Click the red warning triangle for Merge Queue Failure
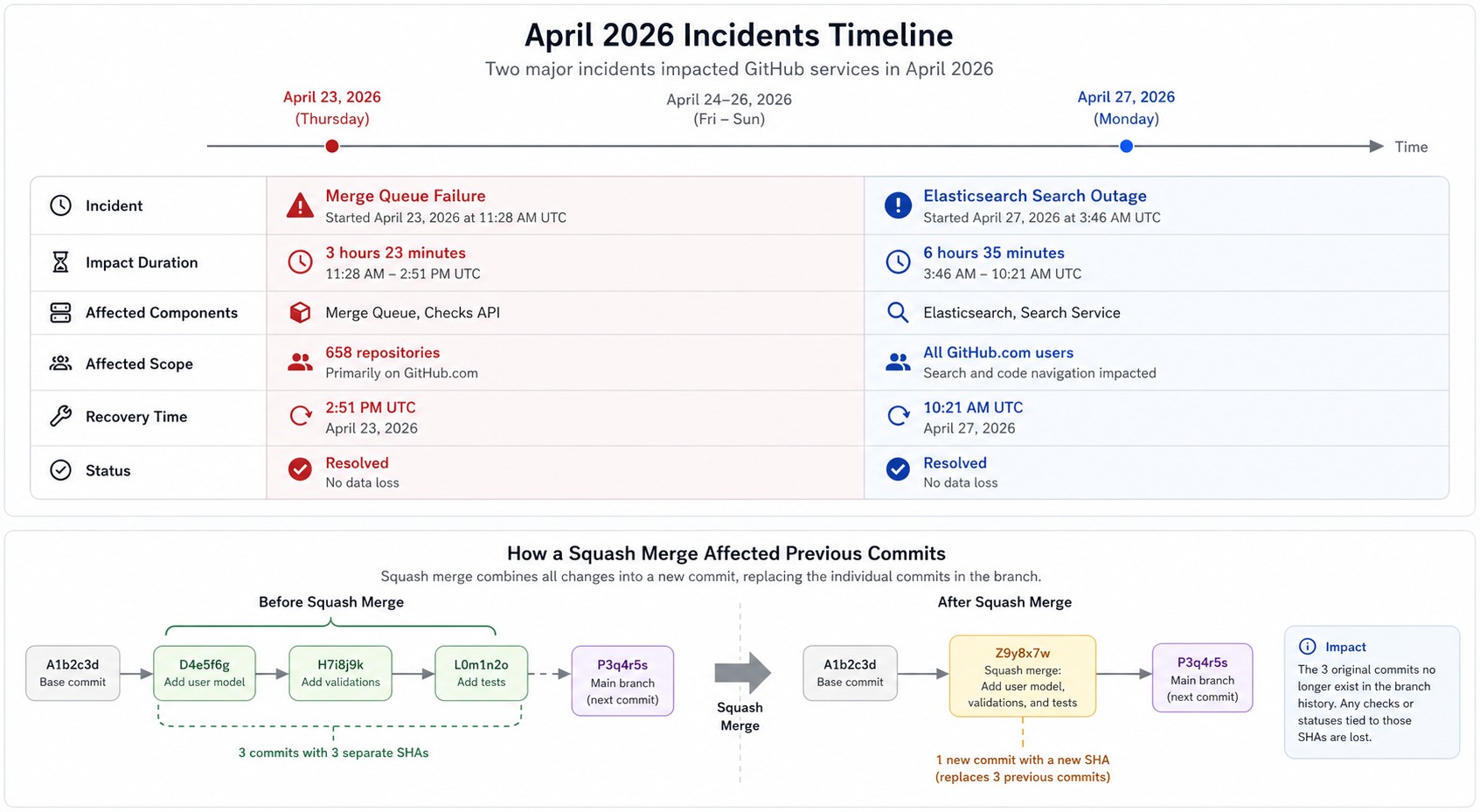This screenshot has height=812, width=1480. pos(300,206)
